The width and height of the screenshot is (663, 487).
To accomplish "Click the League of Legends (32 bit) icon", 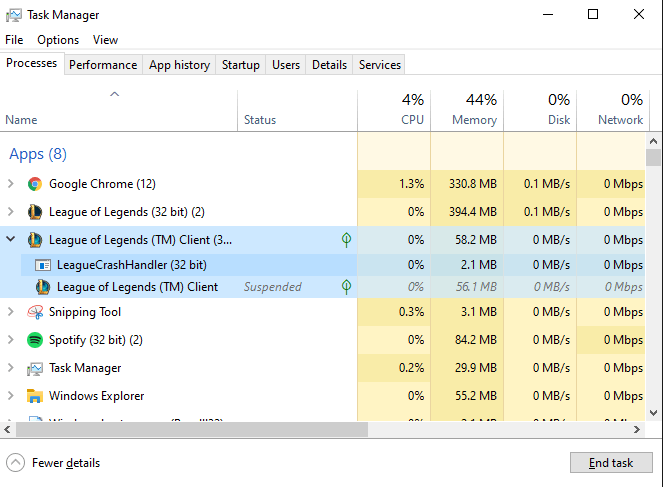I will [x=35, y=212].
